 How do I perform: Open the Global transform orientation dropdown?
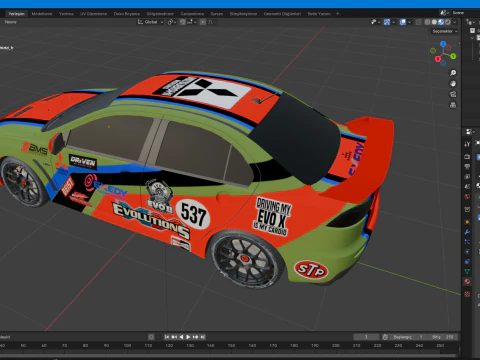(150, 22)
